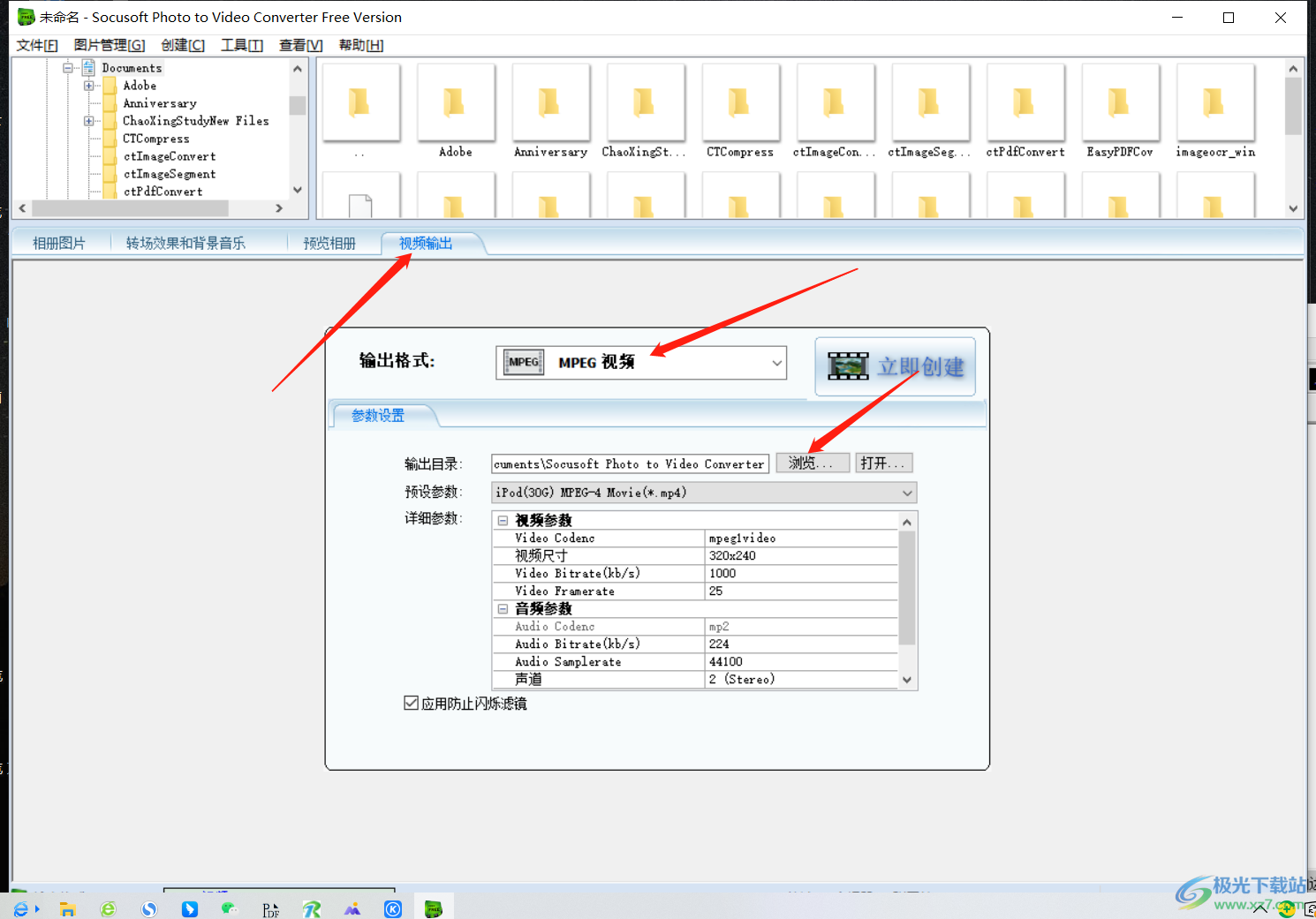1316x919 pixels.
Task: Click the ctImageSeg... folder thumbnail
Action: point(931,103)
